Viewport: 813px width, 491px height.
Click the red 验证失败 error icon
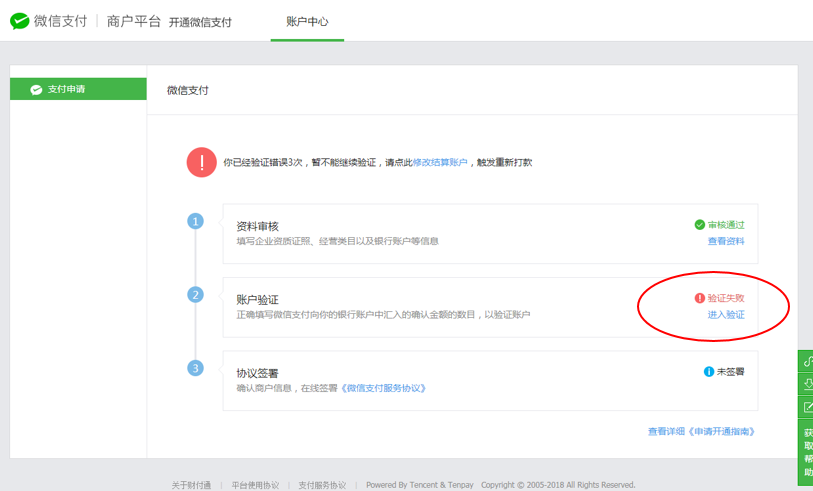click(699, 298)
